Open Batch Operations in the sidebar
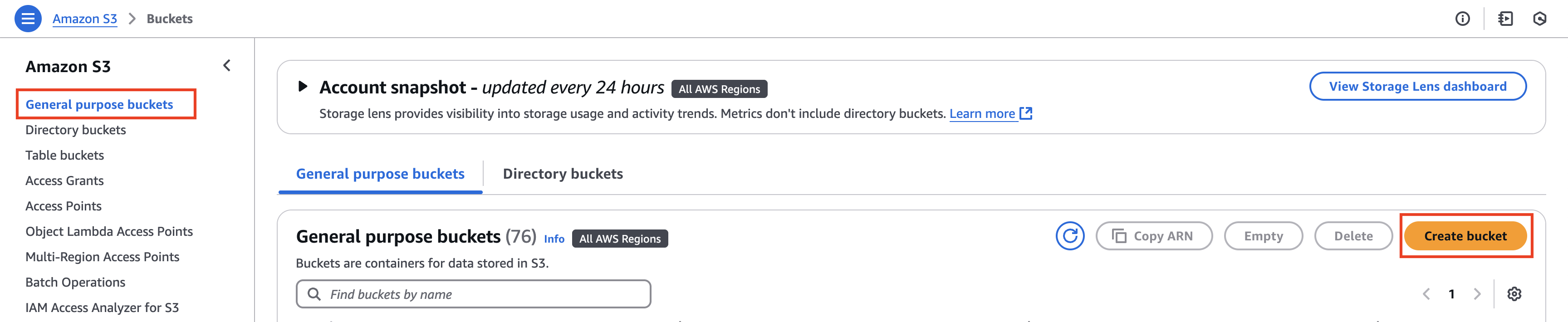Image resolution: width=1568 pixels, height=322 pixels. (75, 283)
